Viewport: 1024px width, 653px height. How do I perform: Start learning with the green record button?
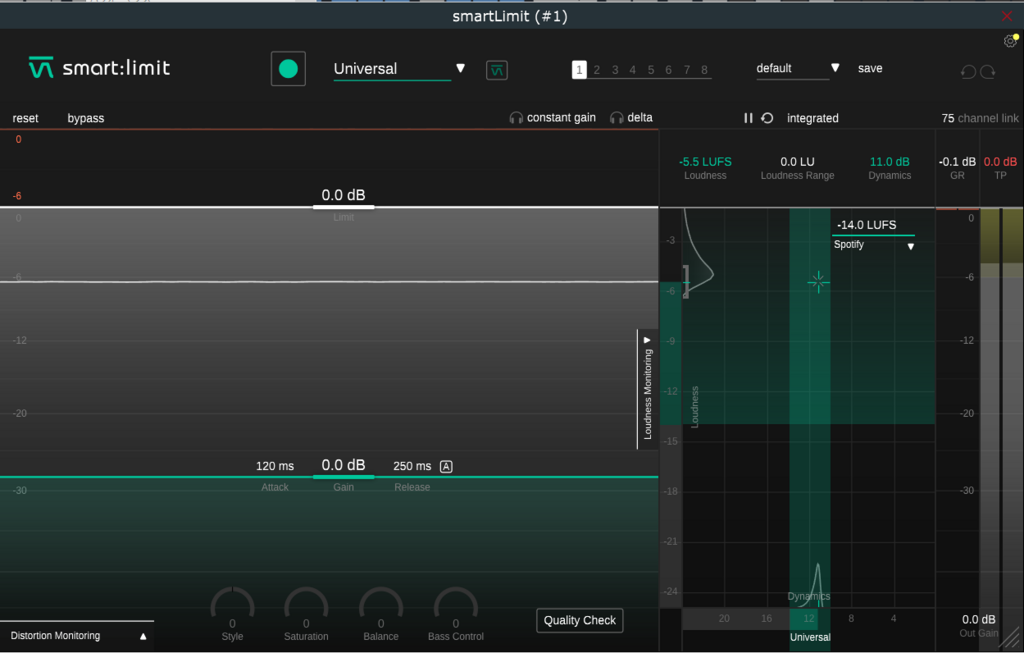click(288, 69)
